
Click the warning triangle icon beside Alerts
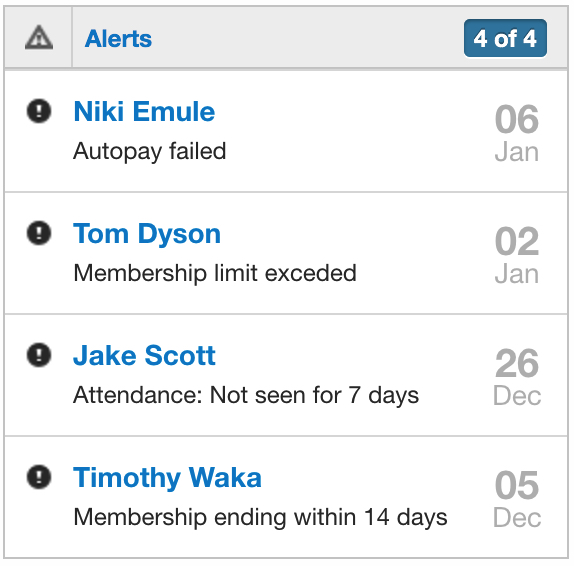tap(39, 37)
